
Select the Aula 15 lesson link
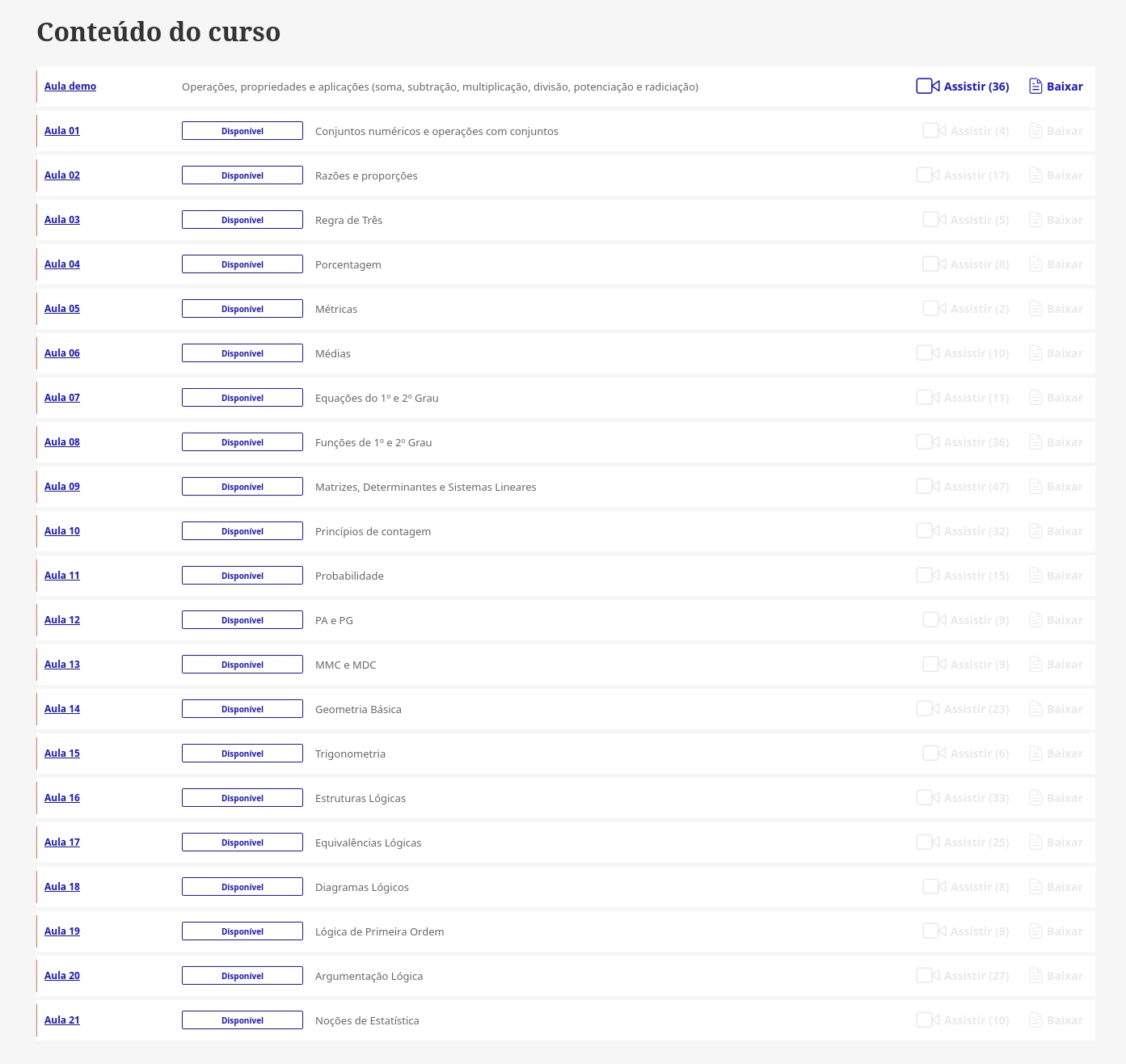[62, 754]
